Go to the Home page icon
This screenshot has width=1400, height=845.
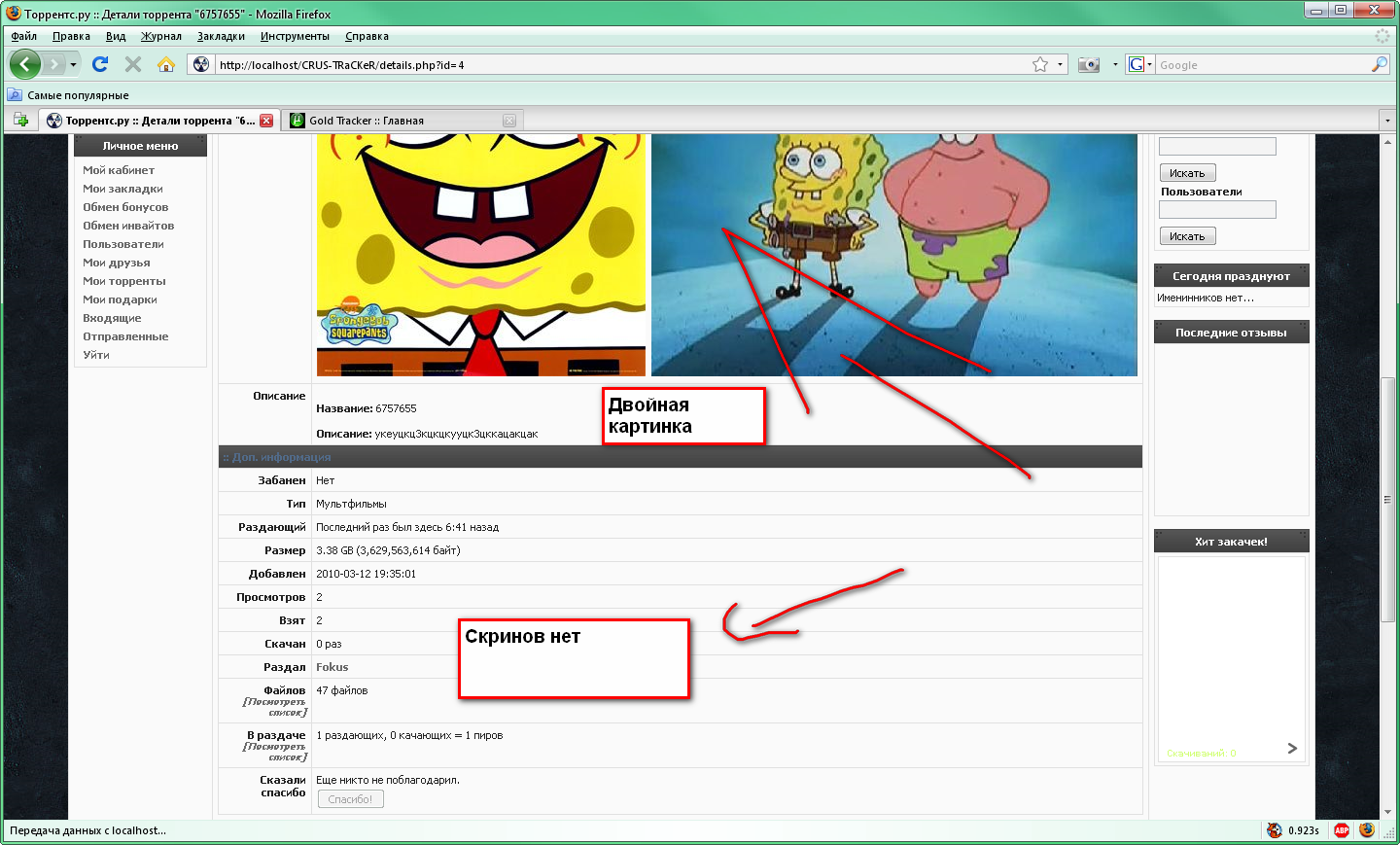(x=166, y=64)
